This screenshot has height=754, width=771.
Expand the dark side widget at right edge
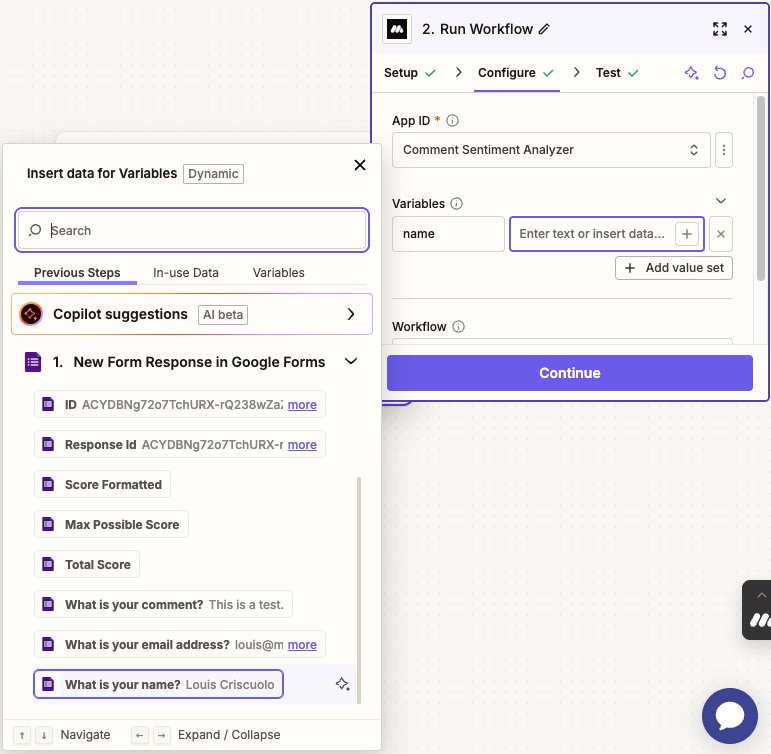click(758, 610)
